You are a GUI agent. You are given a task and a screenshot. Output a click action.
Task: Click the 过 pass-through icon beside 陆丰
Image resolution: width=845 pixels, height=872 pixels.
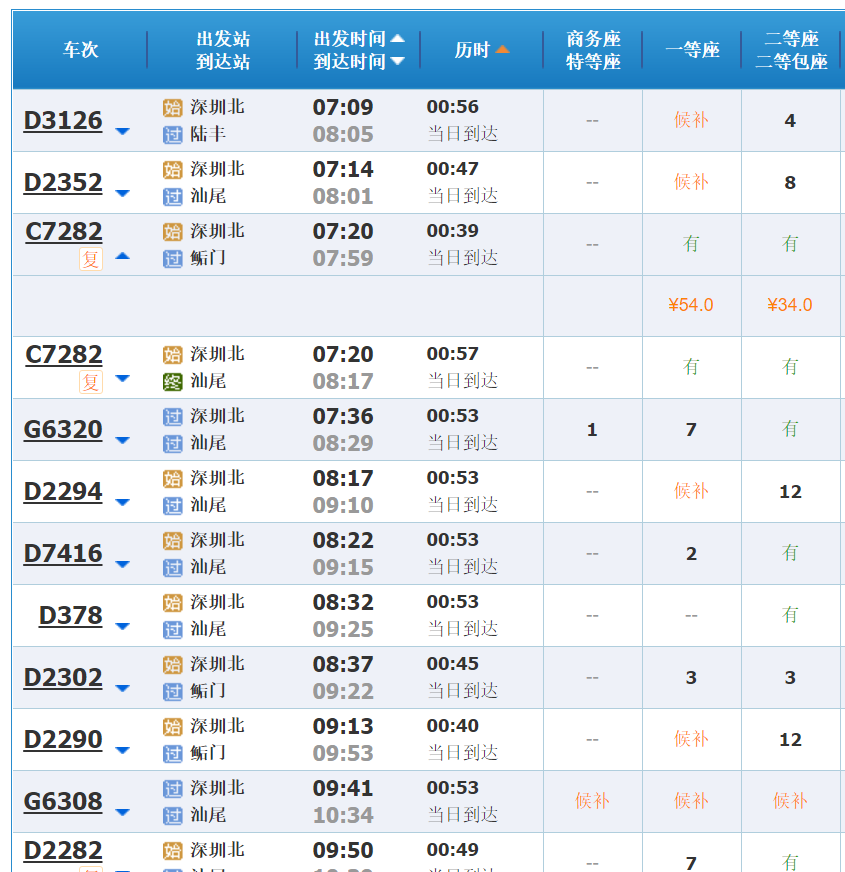point(172,134)
